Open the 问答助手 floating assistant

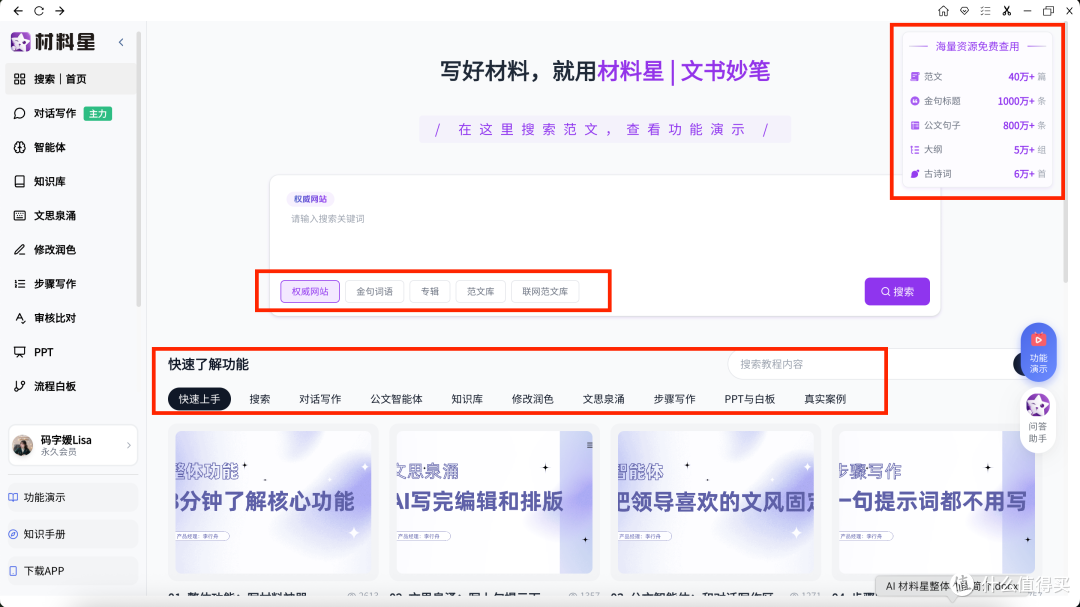coord(1038,419)
